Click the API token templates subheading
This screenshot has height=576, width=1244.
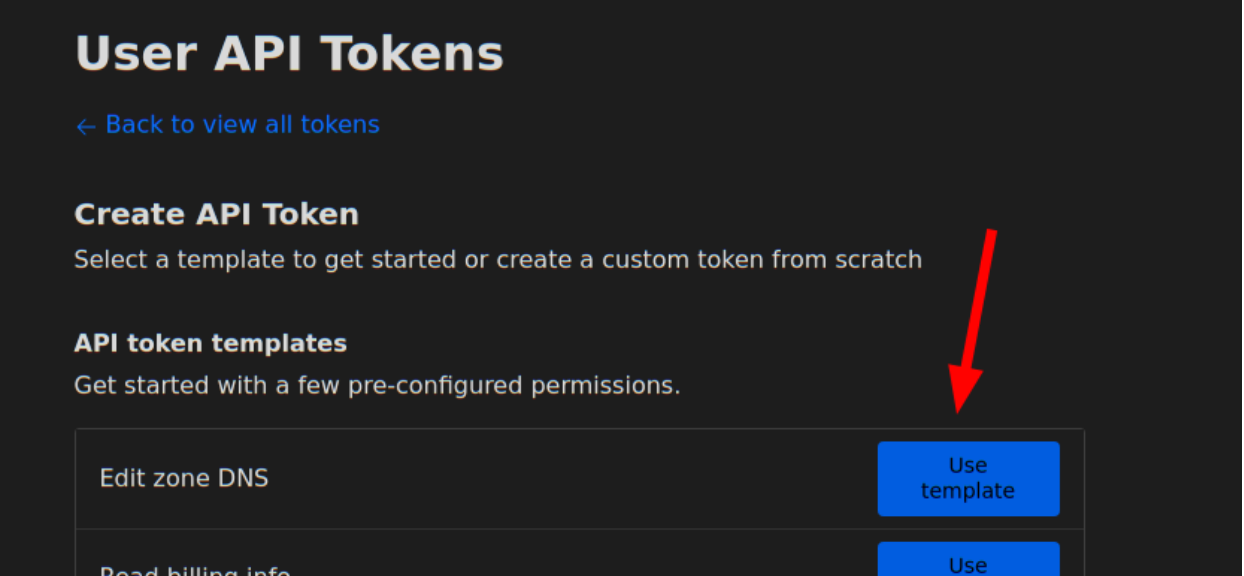(x=210, y=344)
